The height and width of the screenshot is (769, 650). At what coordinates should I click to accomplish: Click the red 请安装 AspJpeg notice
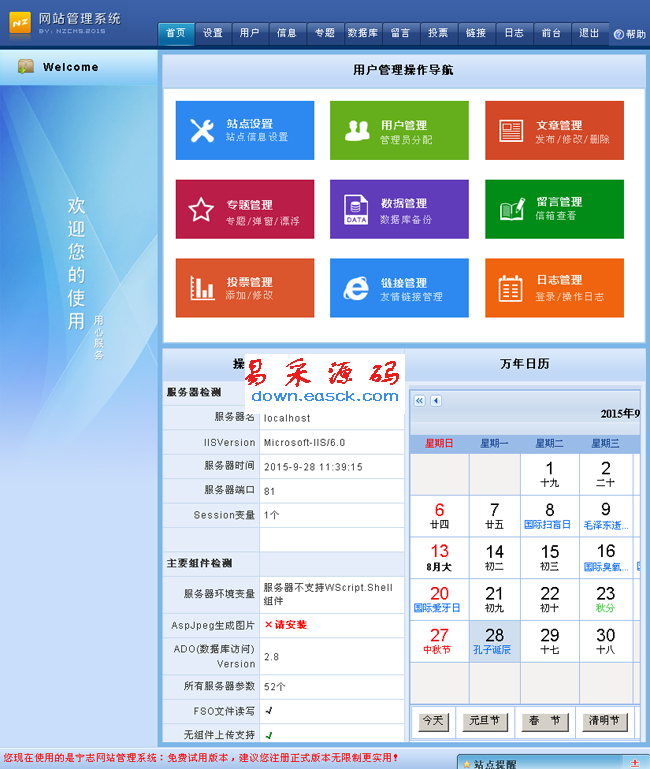286,625
